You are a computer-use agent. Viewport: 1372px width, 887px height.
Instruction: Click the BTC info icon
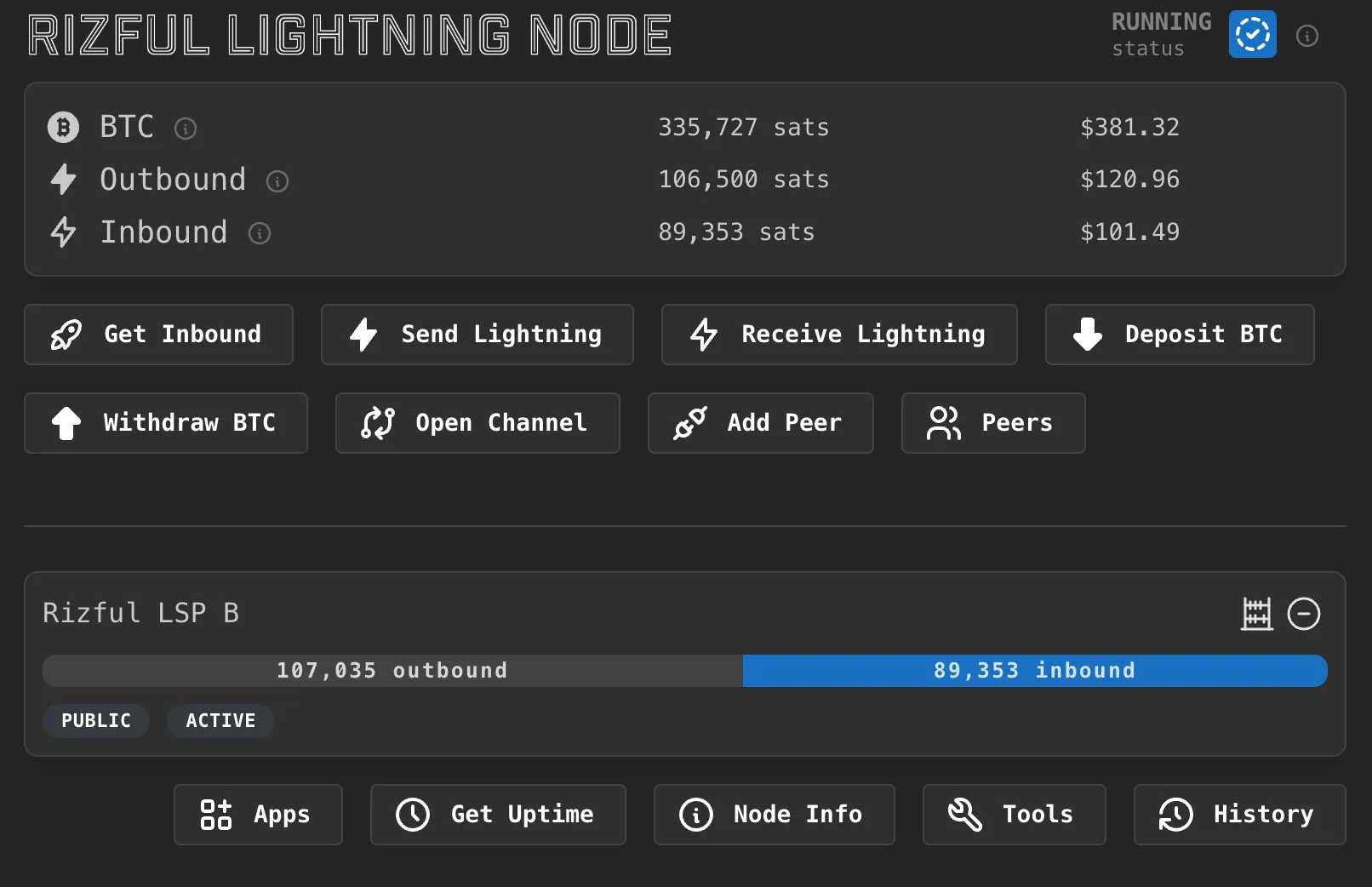pyautogui.click(x=185, y=129)
